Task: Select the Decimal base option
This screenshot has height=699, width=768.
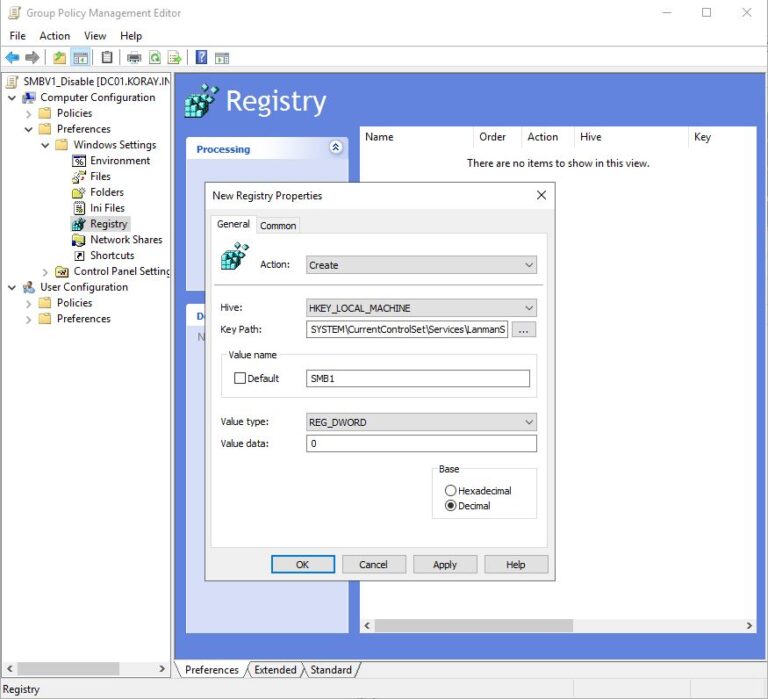Action: [451, 506]
